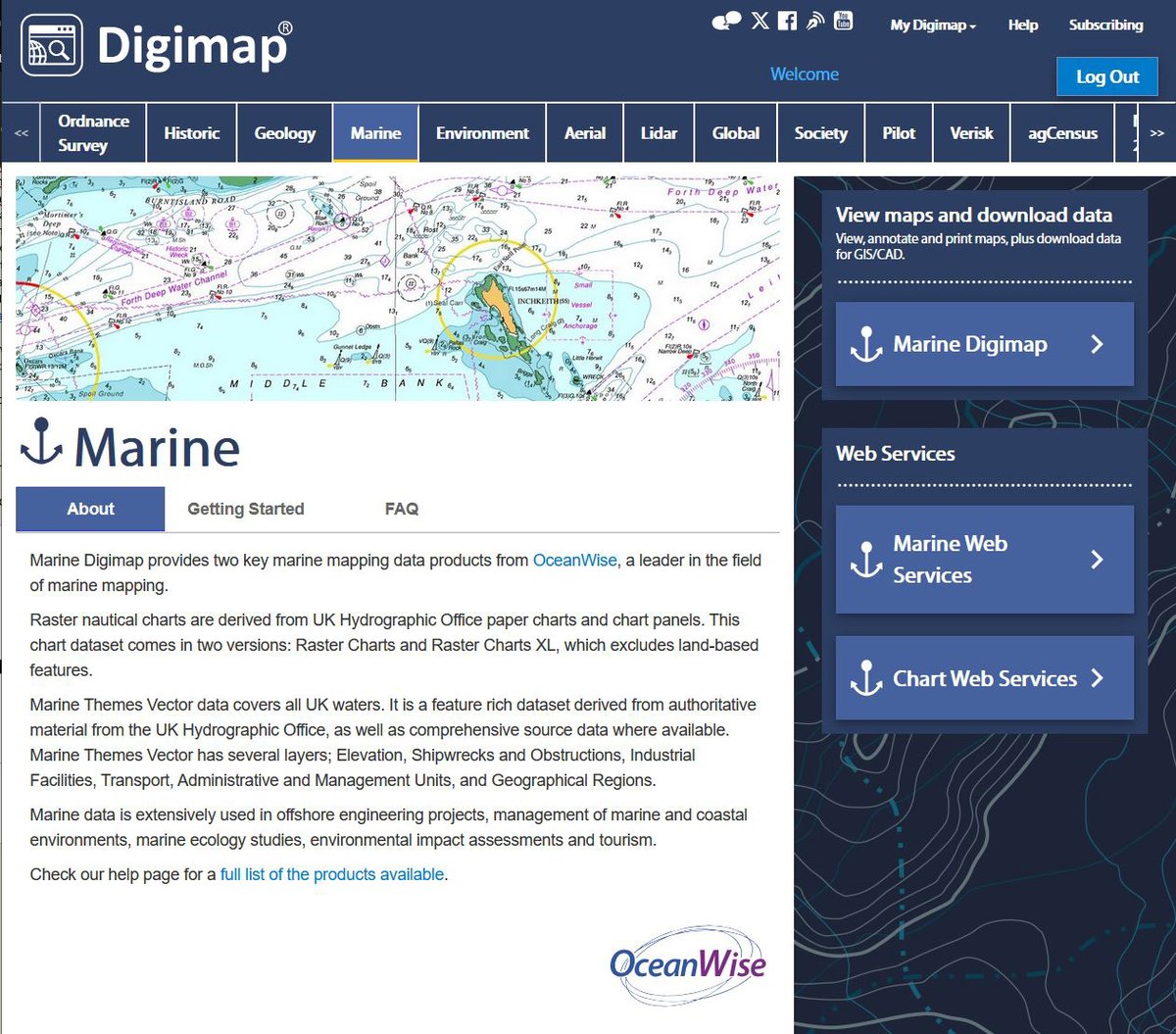Open the X (Twitter) social icon
This screenshot has height=1034, width=1176.
(x=759, y=22)
